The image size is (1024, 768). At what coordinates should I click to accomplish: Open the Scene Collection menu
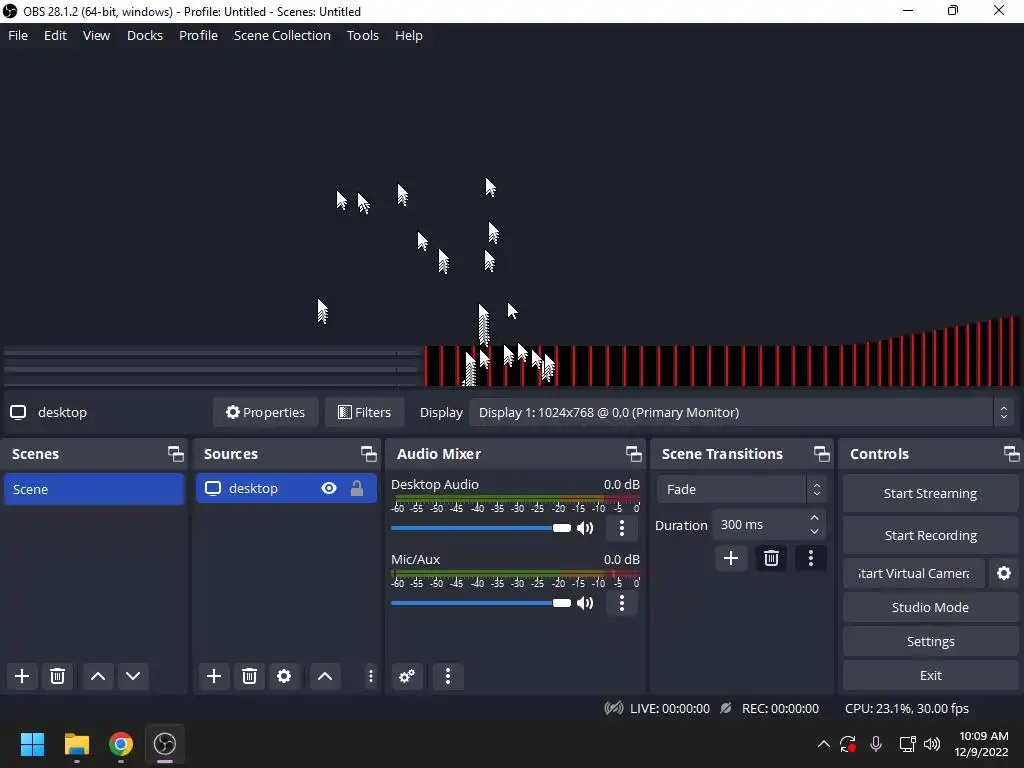tap(282, 35)
